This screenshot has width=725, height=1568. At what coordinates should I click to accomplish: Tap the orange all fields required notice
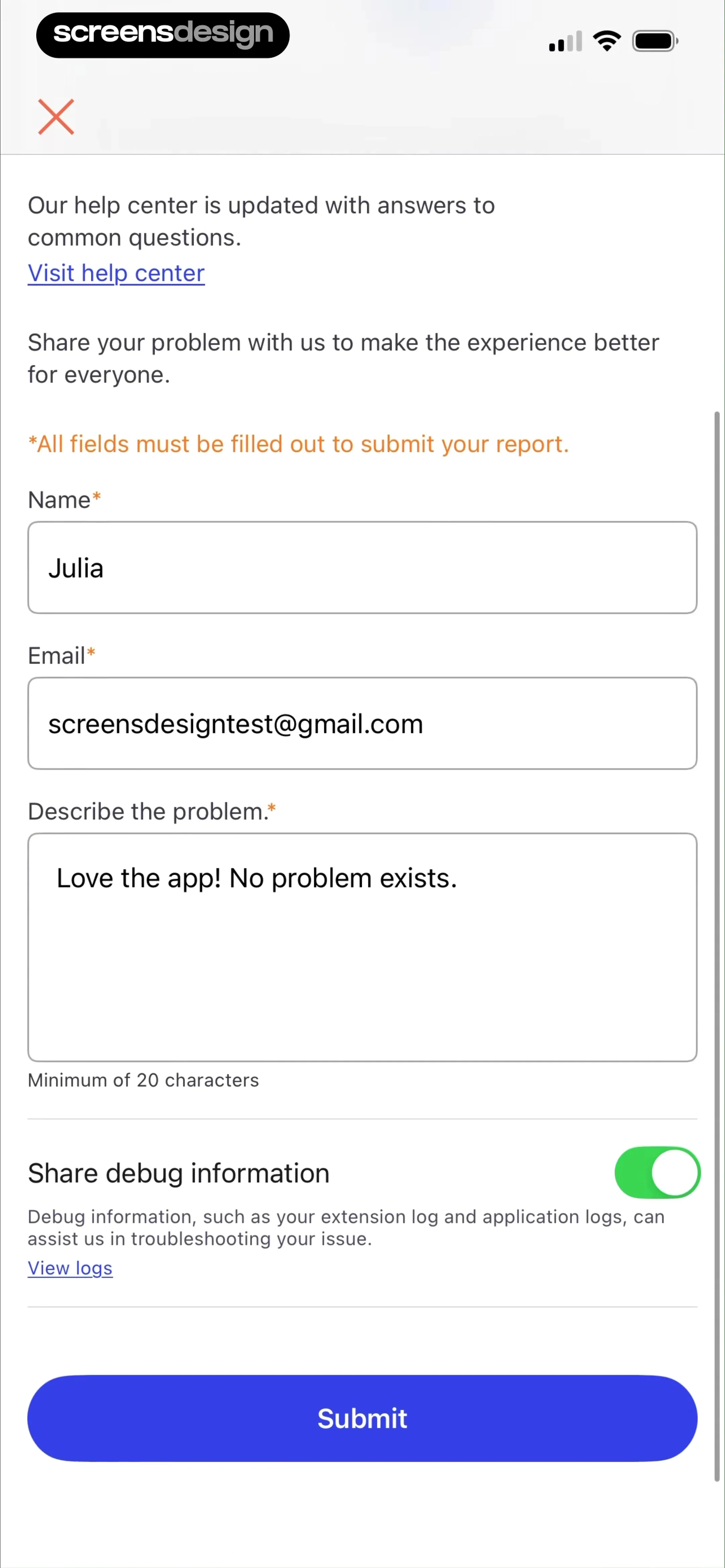[298, 444]
